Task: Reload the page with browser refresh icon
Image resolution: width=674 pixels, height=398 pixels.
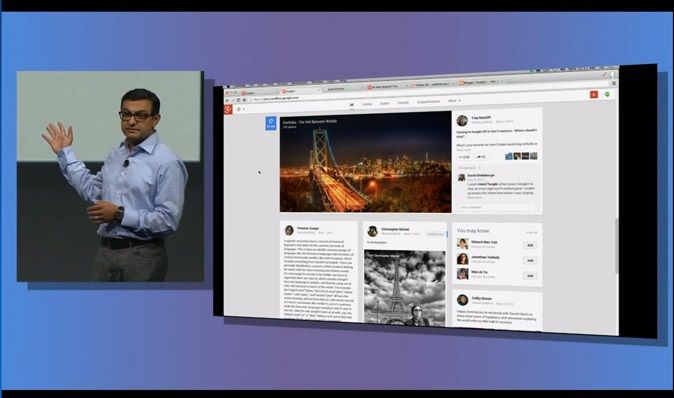Action: pos(239,100)
